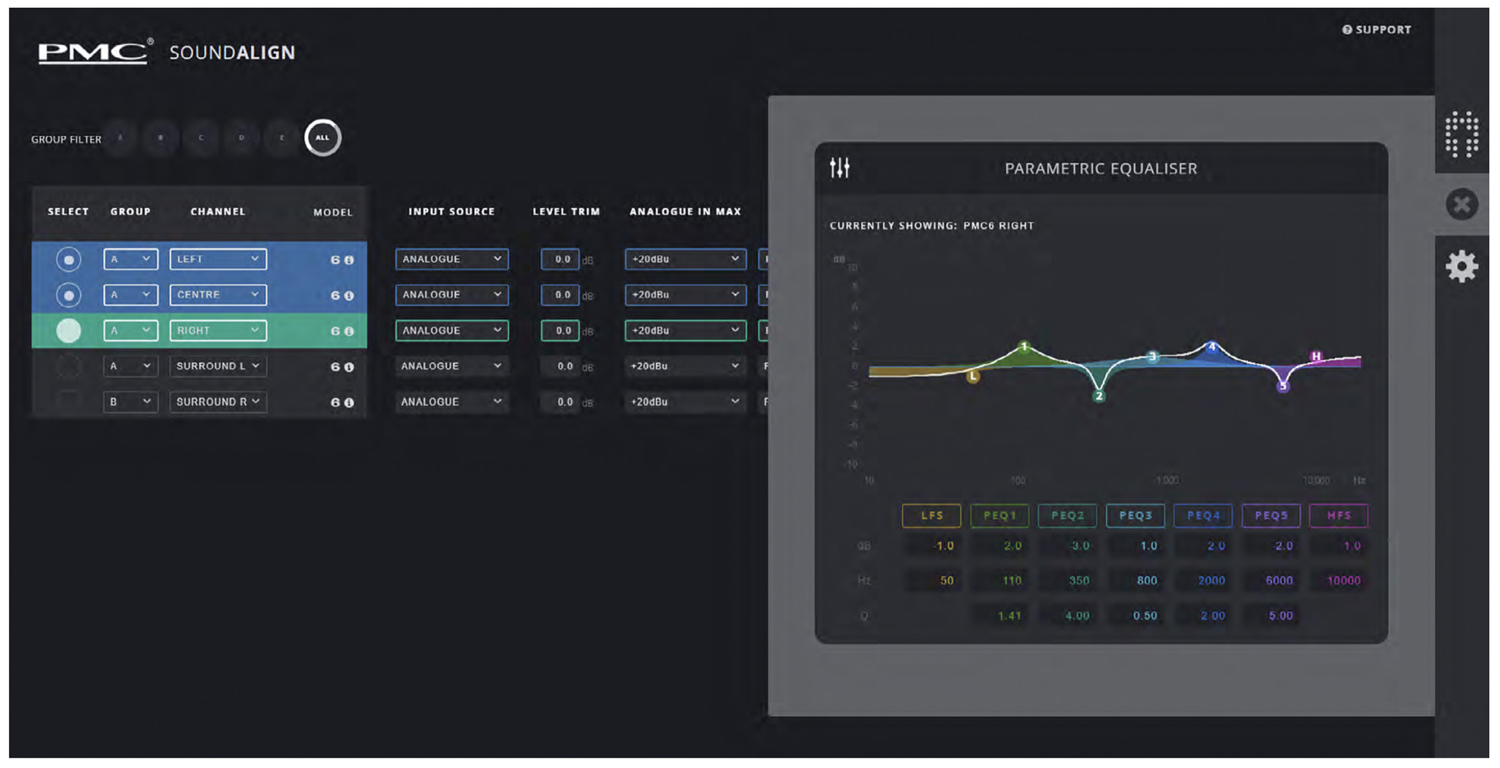Screen dimensions: 1500x768
Task: Select the H high-shelf node on EQ graph
Action: (1316, 356)
